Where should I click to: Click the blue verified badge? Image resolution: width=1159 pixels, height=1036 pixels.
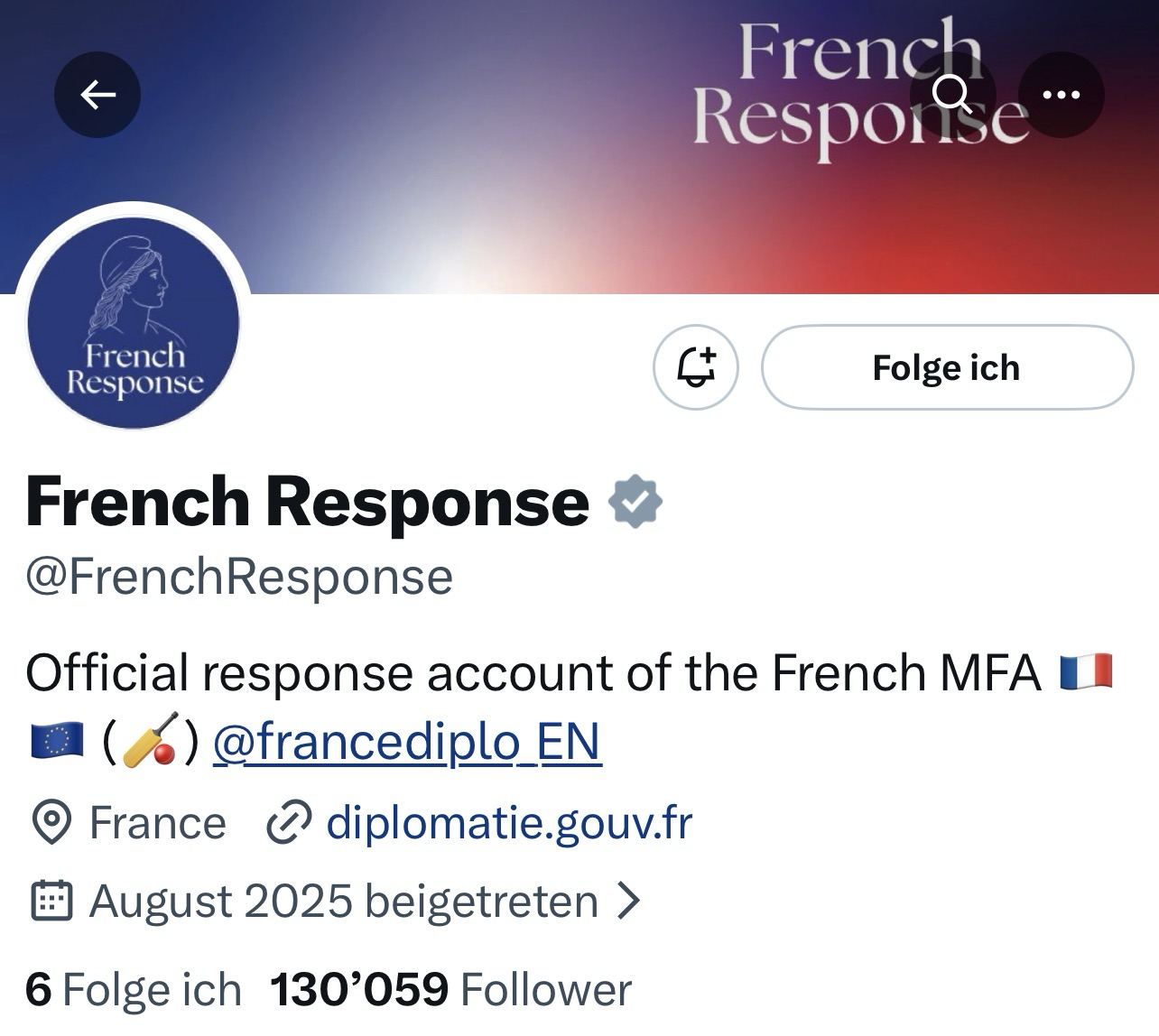(635, 502)
